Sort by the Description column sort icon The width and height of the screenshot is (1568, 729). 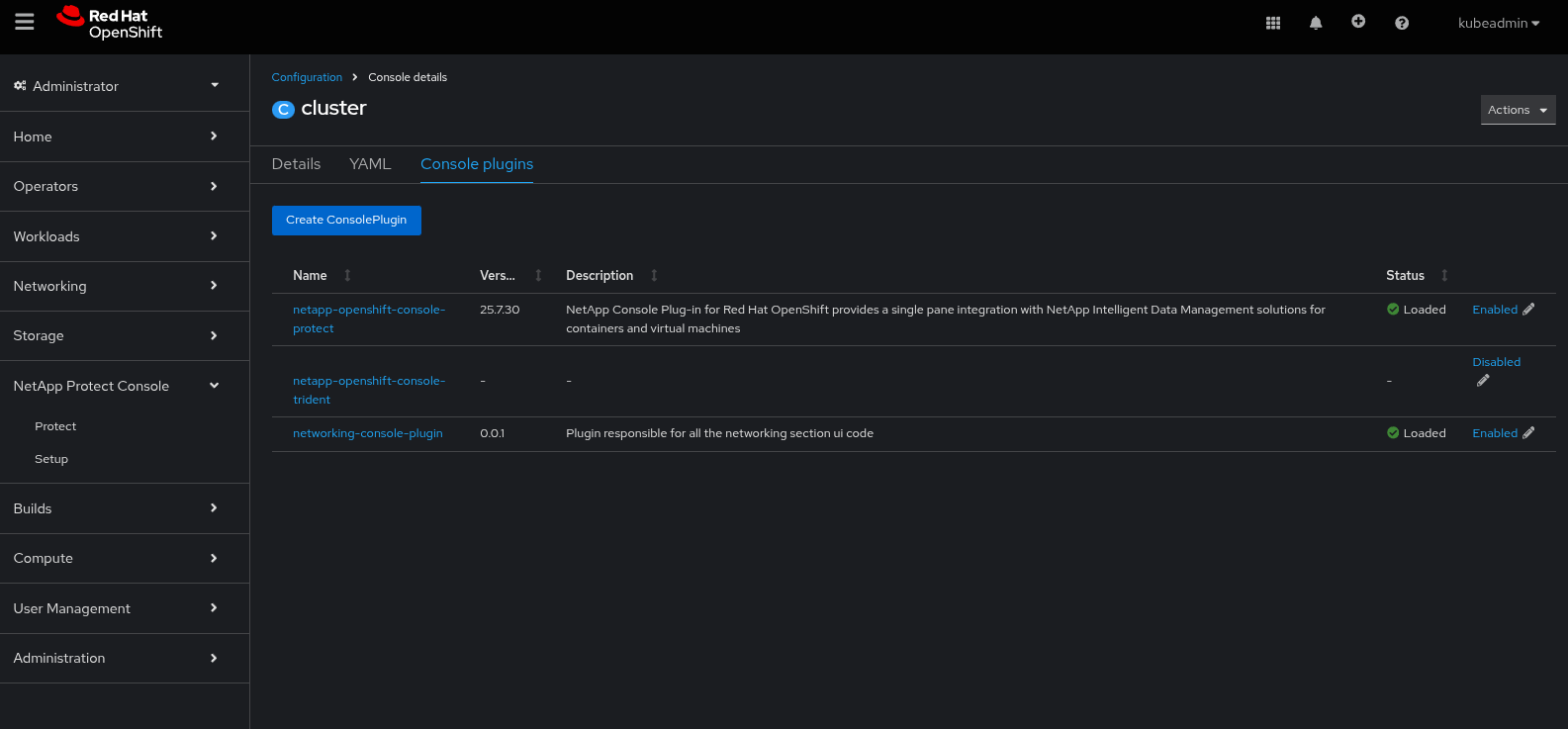(654, 276)
